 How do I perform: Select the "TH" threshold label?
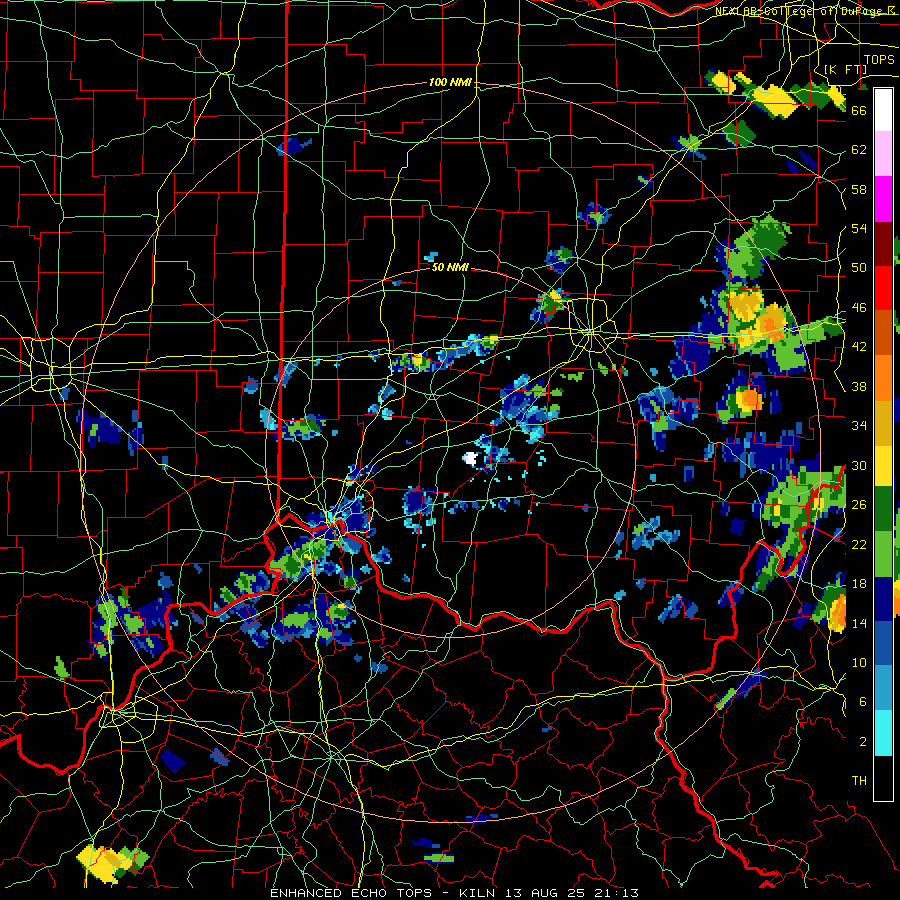(x=859, y=781)
